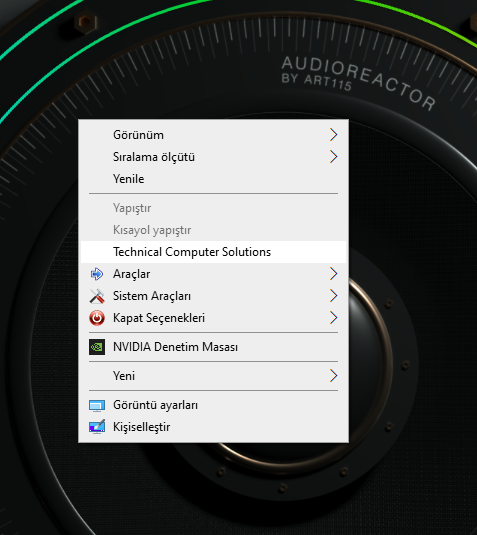
Task: Expand the Yeni submenu chevron
Action: 334,376
